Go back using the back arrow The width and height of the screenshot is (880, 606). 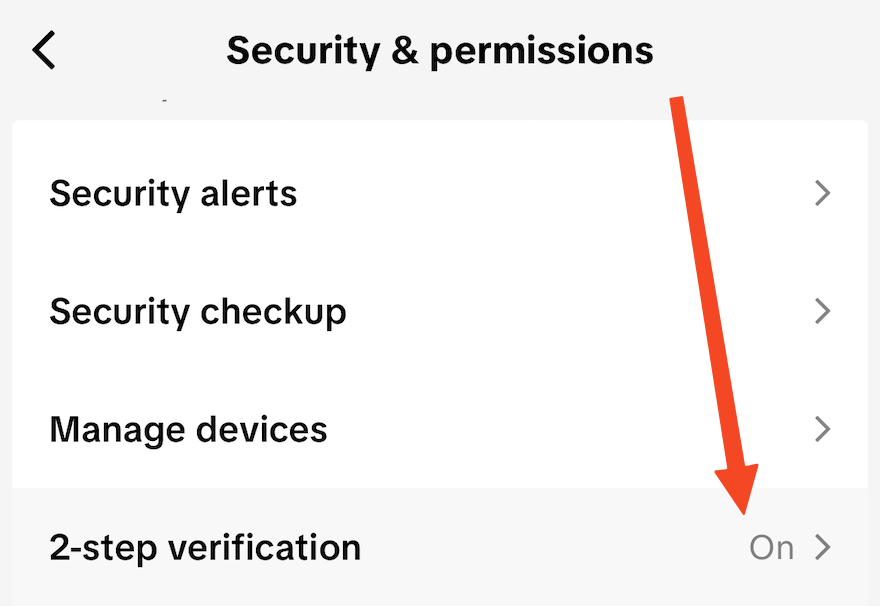coord(44,50)
